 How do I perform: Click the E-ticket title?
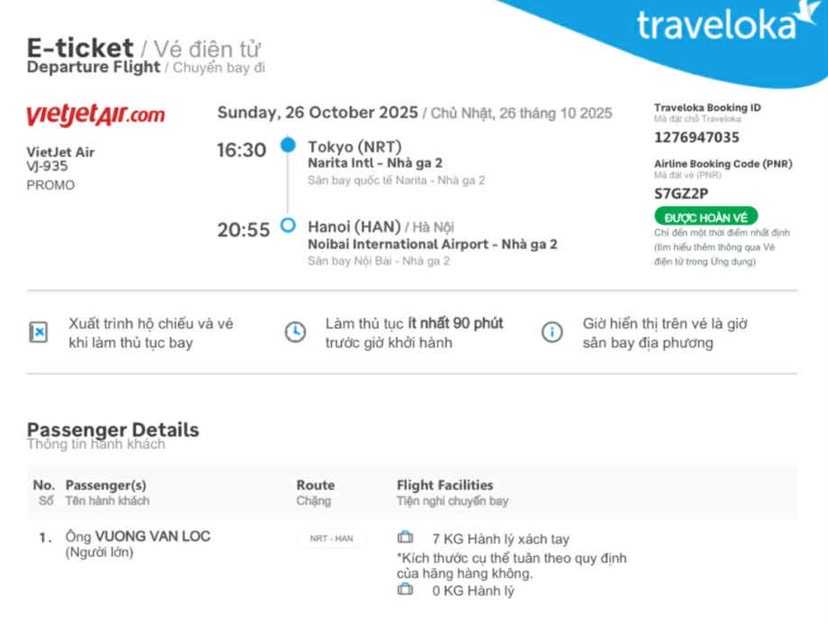[80, 47]
